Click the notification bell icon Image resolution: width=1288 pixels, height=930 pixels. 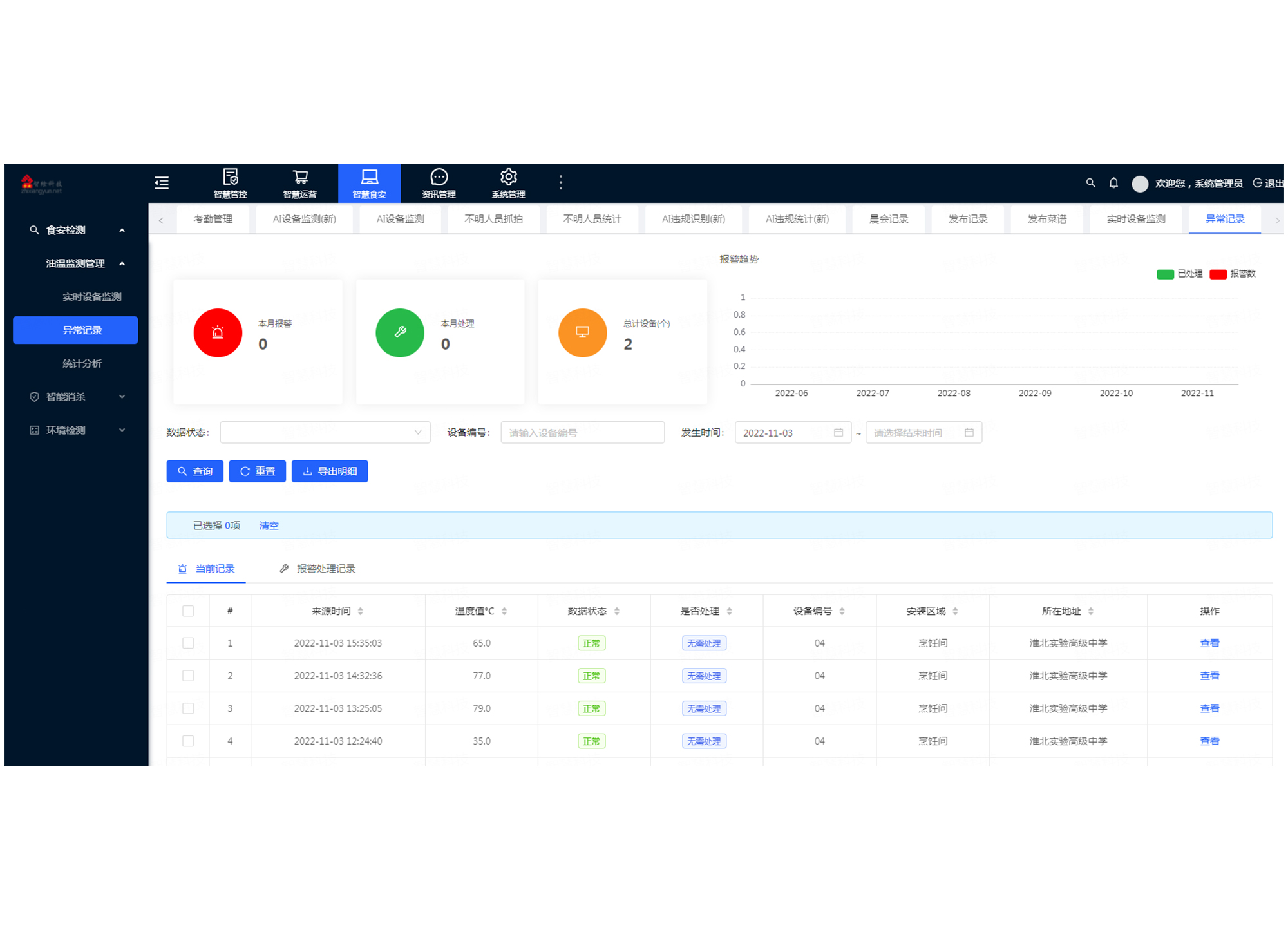[1113, 183]
